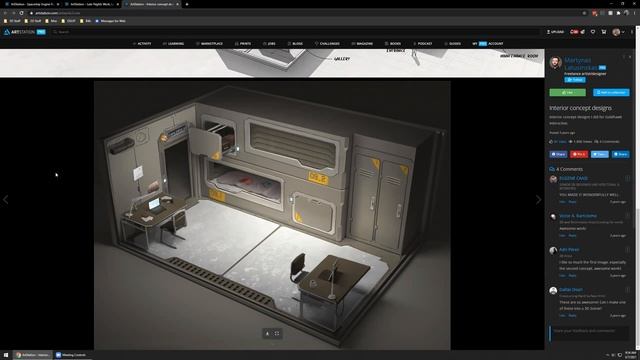
Task: Open options for Adri Perez comment
Action: coord(627,249)
